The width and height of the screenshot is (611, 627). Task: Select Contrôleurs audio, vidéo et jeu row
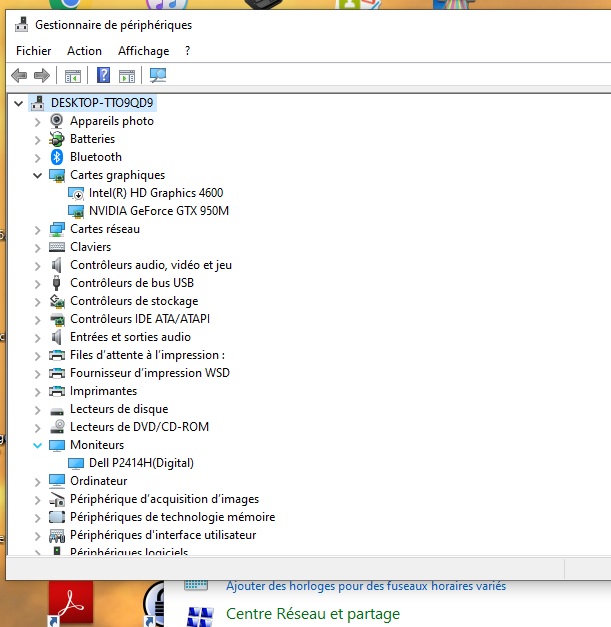(151, 265)
